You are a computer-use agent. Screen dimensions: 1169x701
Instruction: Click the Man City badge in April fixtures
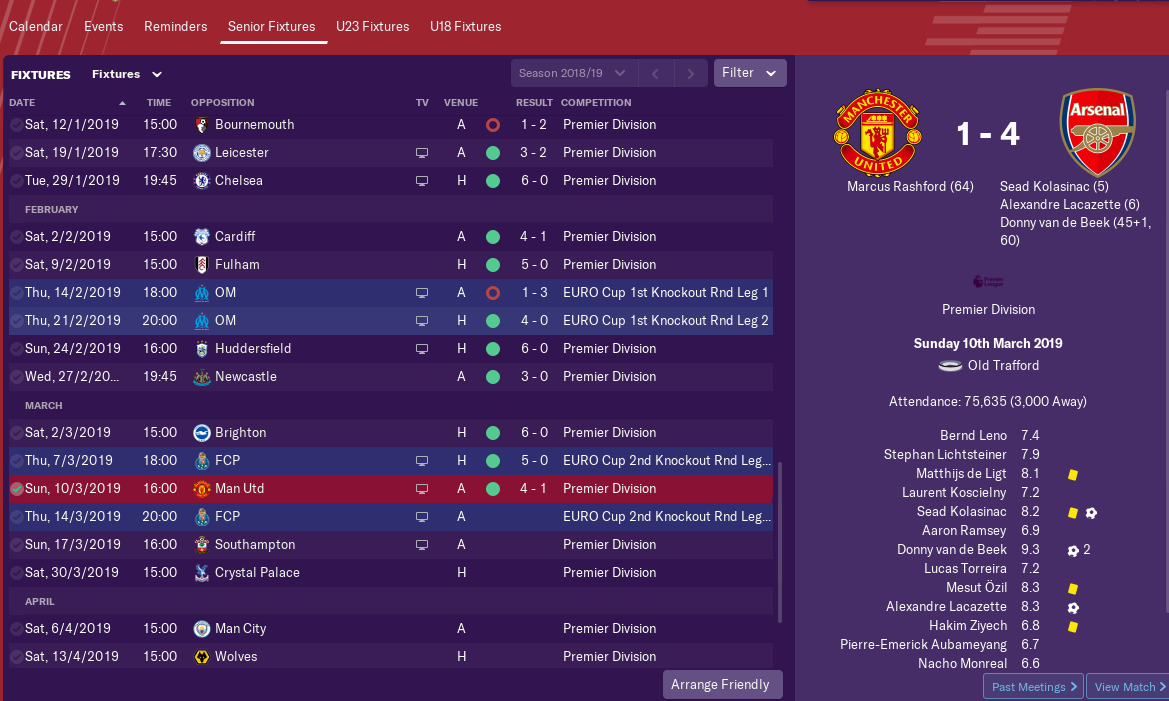[201, 629]
